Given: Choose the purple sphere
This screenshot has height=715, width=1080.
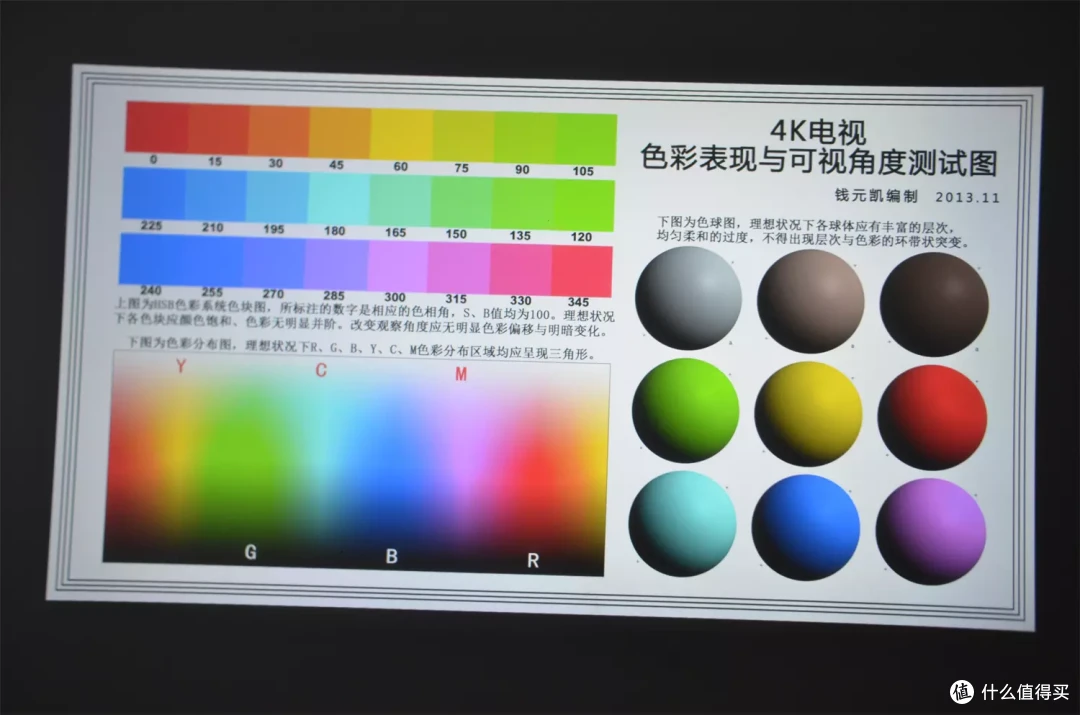Looking at the screenshot, I should click(x=931, y=531).
